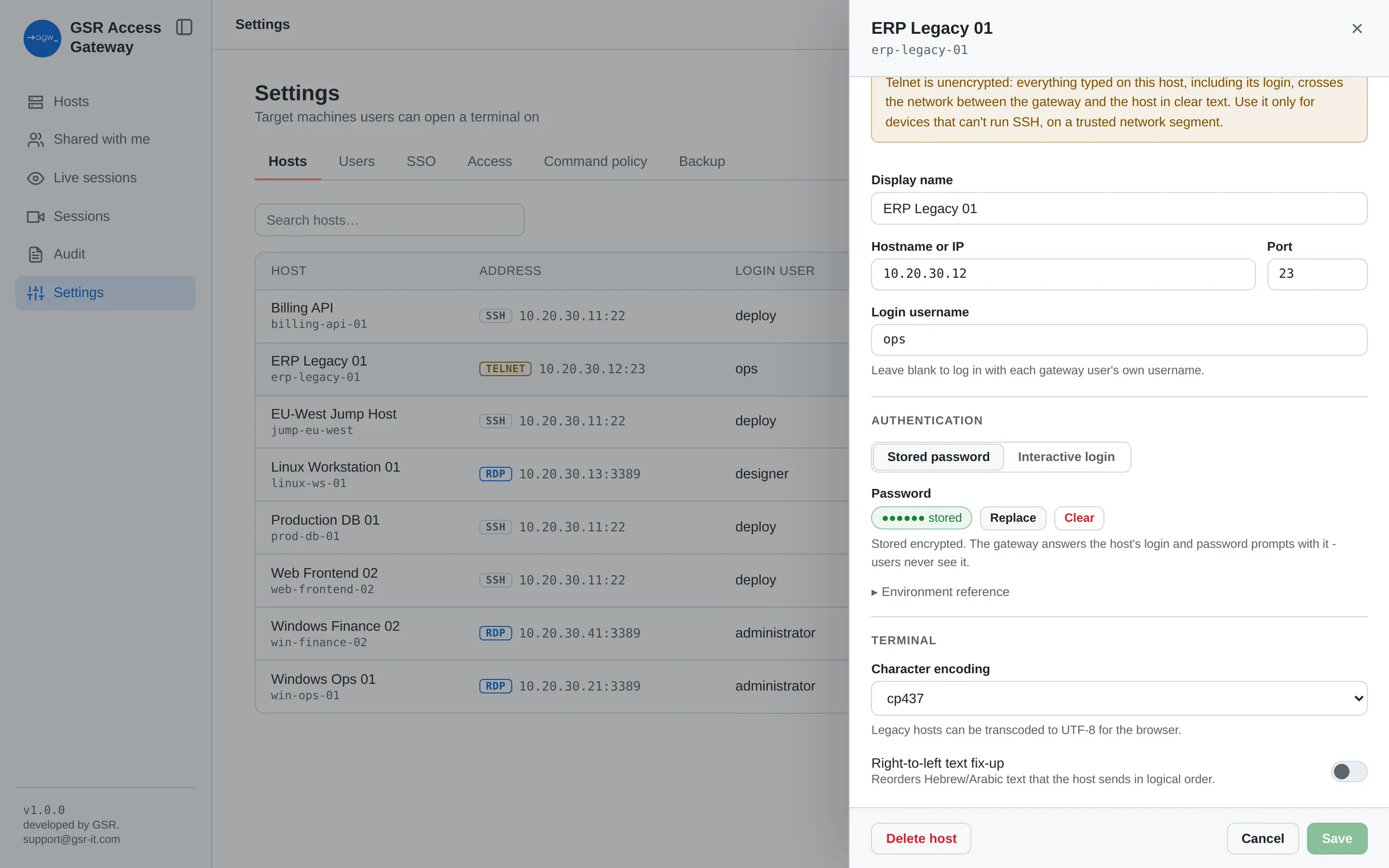The image size is (1389, 868).
Task: Save the host changes
Action: point(1337,838)
